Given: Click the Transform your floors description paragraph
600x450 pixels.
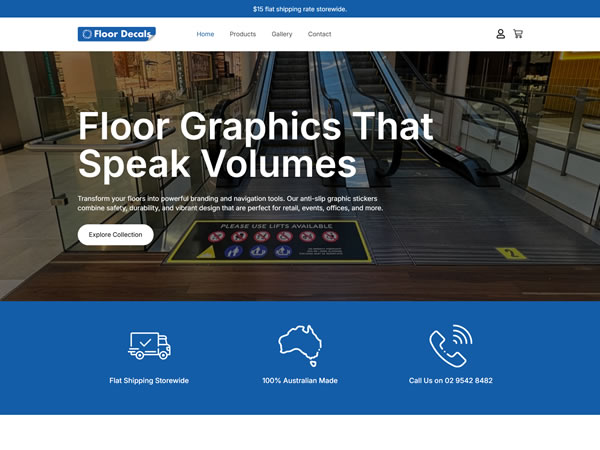Looking at the screenshot, I should pos(230,203).
